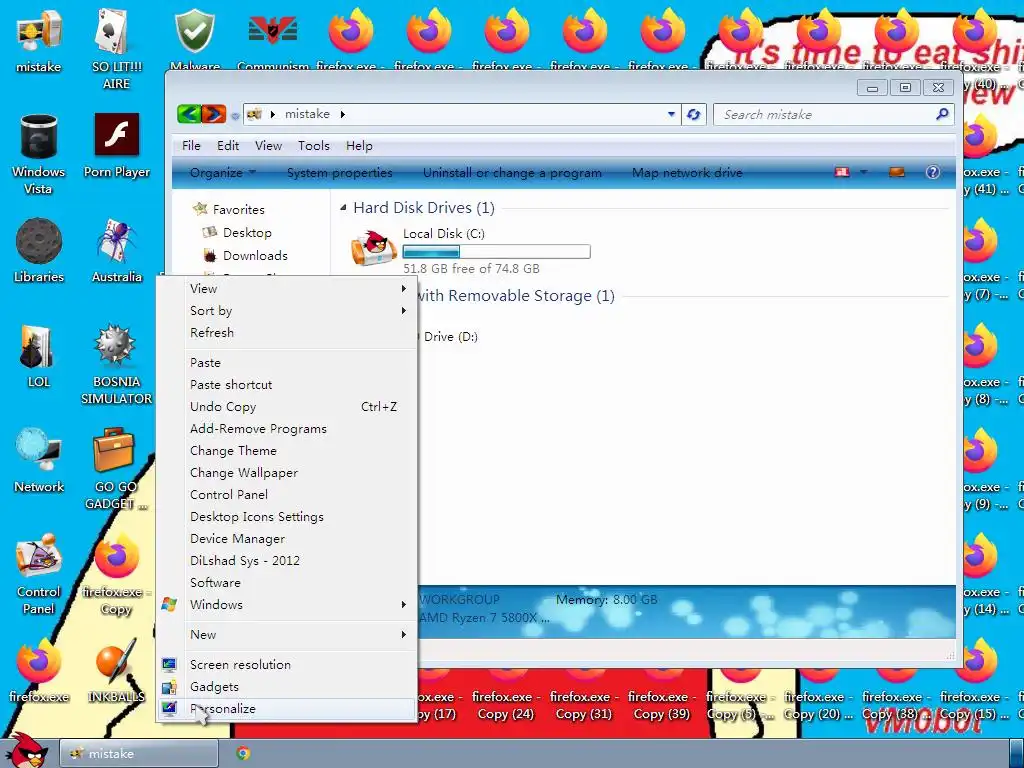Click Refresh in context menu
This screenshot has height=768, width=1024.
(x=287, y=332)
